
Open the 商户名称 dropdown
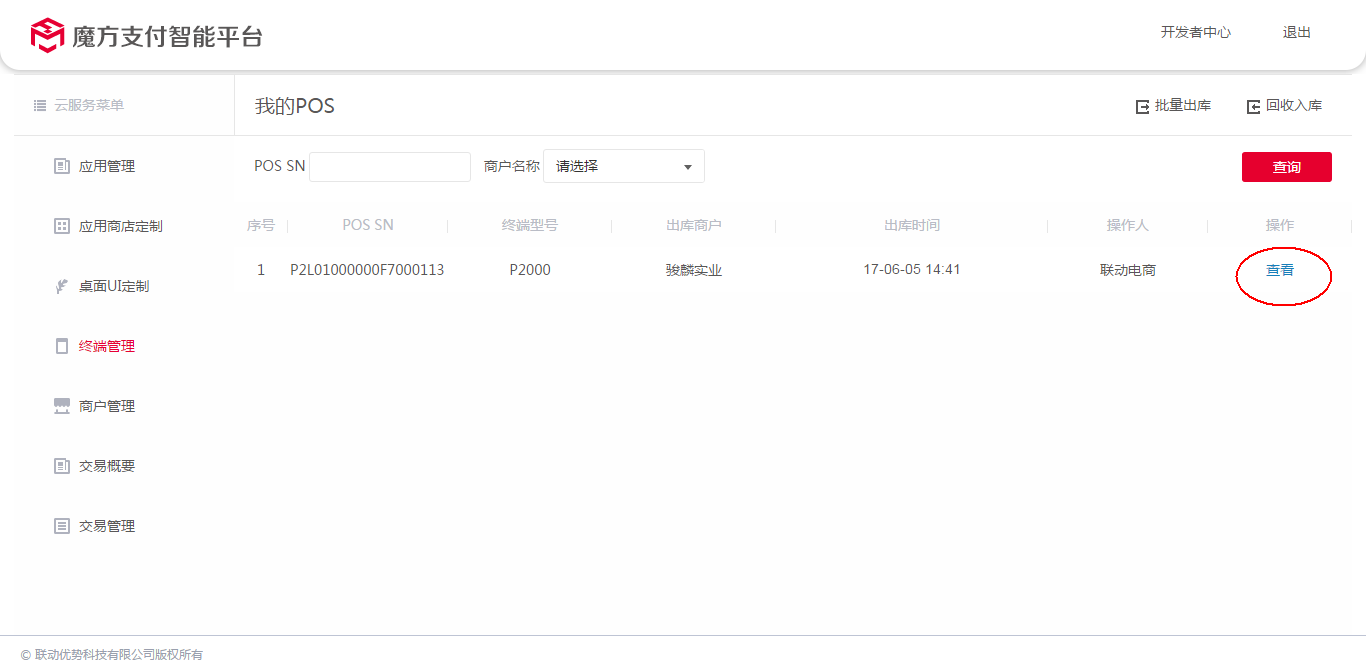[623, 166]
